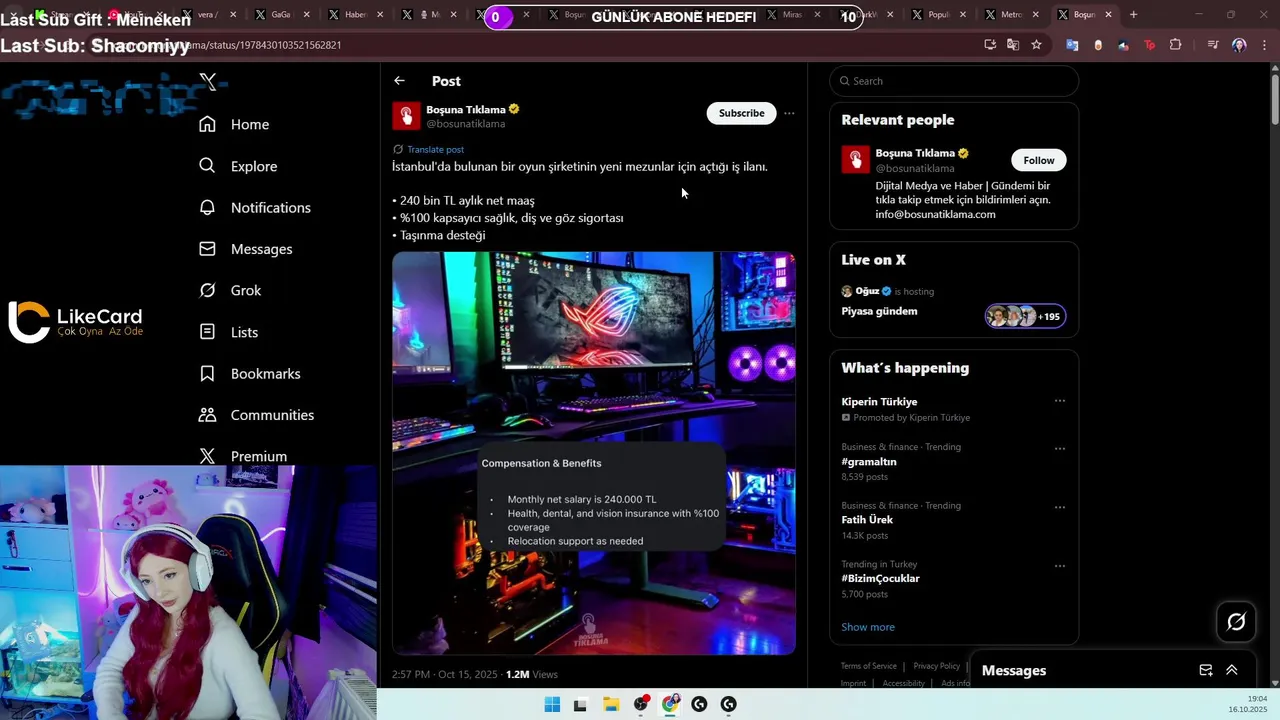Click the back arrow beside Post
This screenshot has height=720, width=1280.
[399, 81]
